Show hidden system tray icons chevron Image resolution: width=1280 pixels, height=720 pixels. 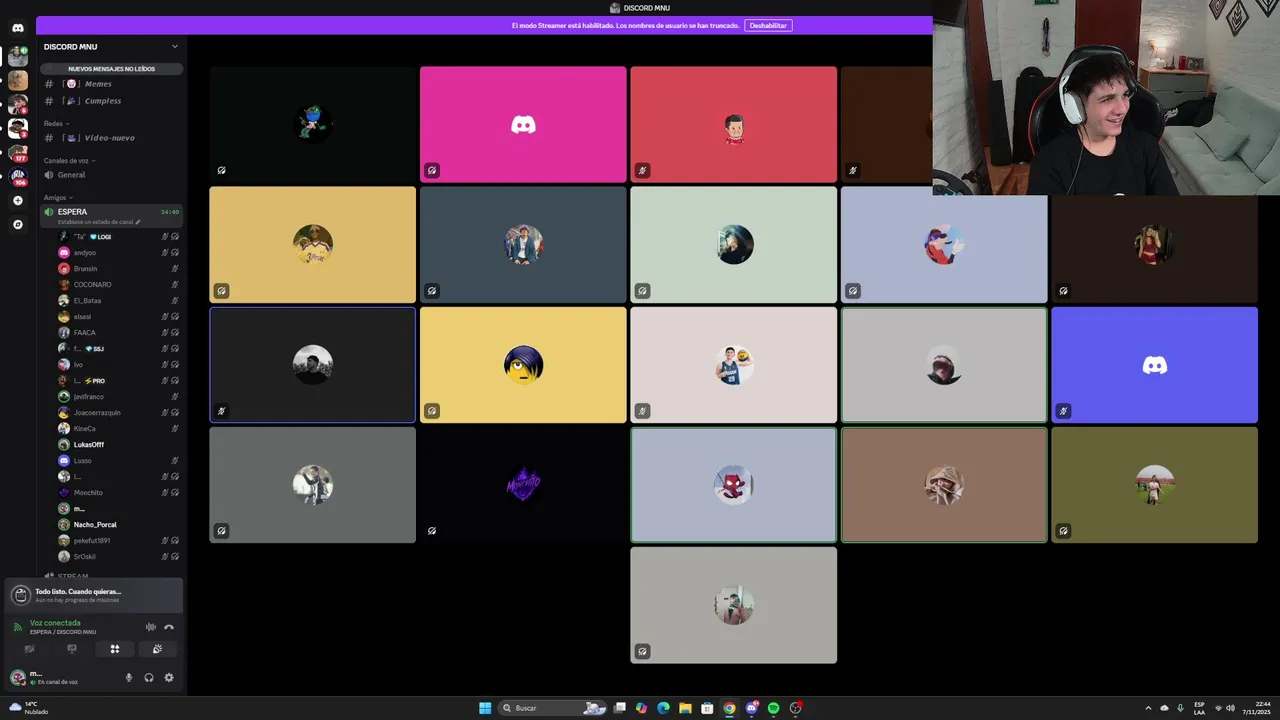[x=1148, y=708]
